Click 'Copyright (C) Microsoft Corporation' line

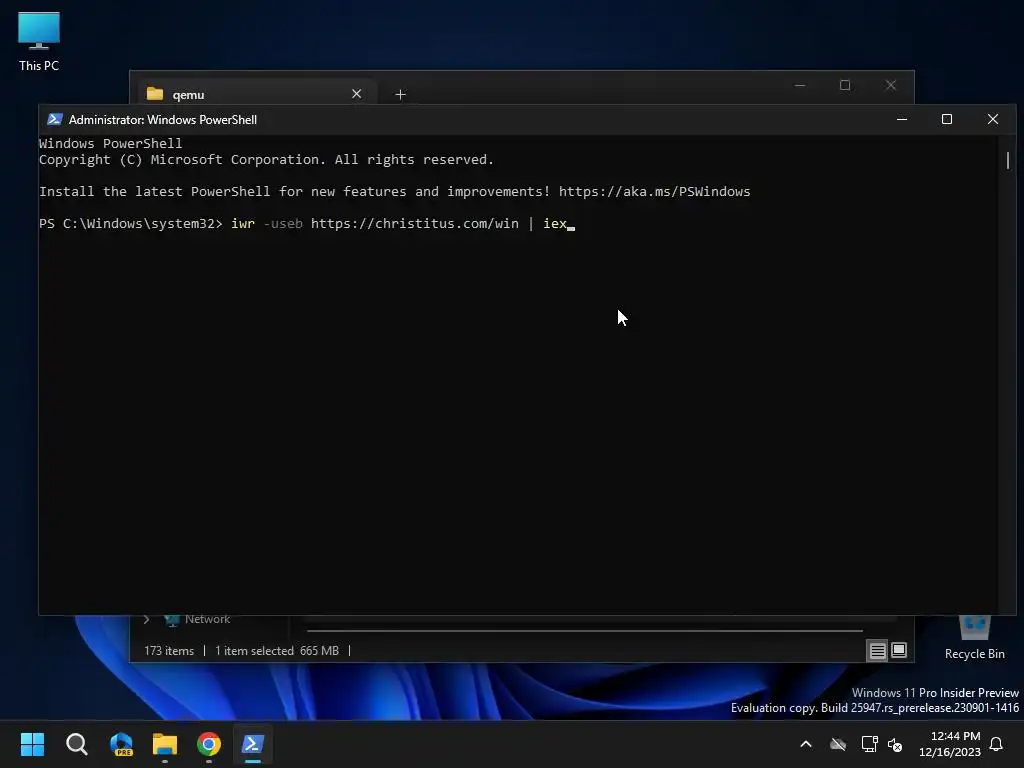(266, 159)
